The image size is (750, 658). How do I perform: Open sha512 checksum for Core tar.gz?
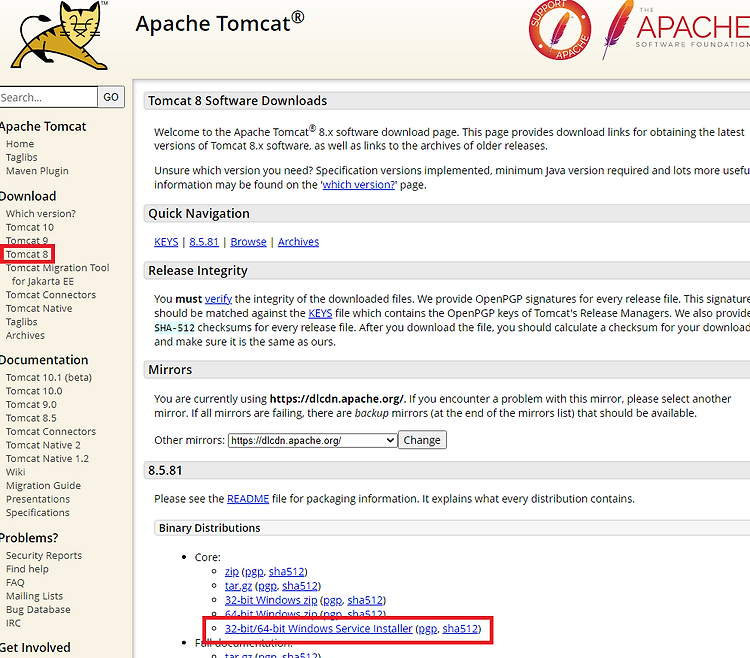300,586
